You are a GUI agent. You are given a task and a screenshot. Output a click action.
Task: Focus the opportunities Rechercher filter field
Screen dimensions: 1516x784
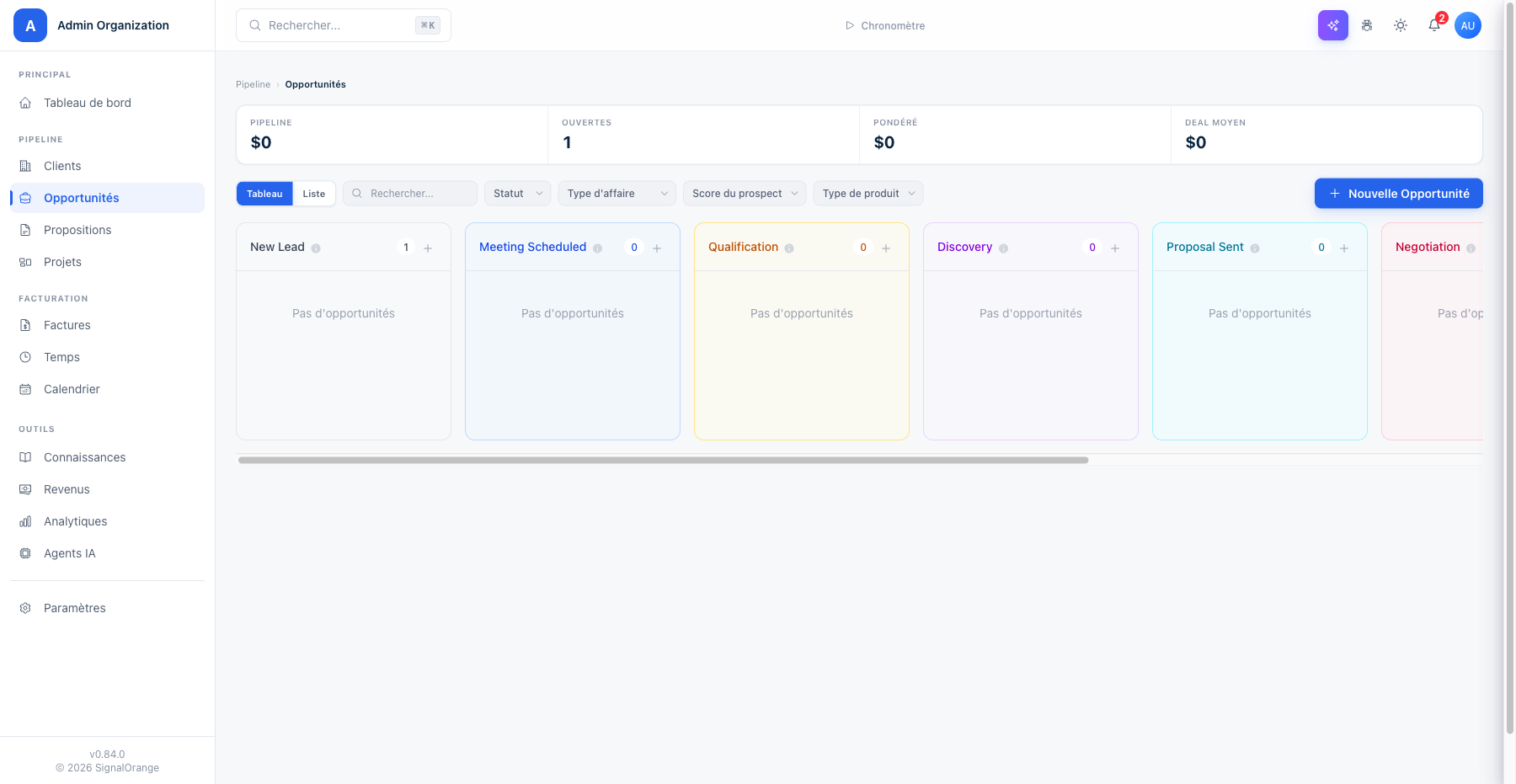[410, 194]
